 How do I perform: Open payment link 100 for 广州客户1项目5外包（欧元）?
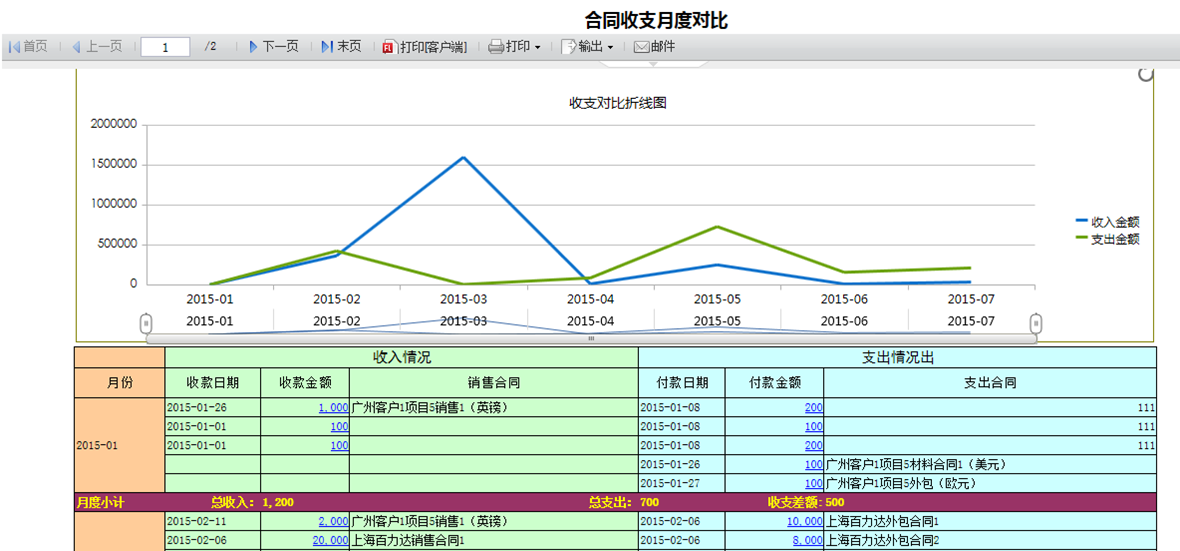coord(814,483)
